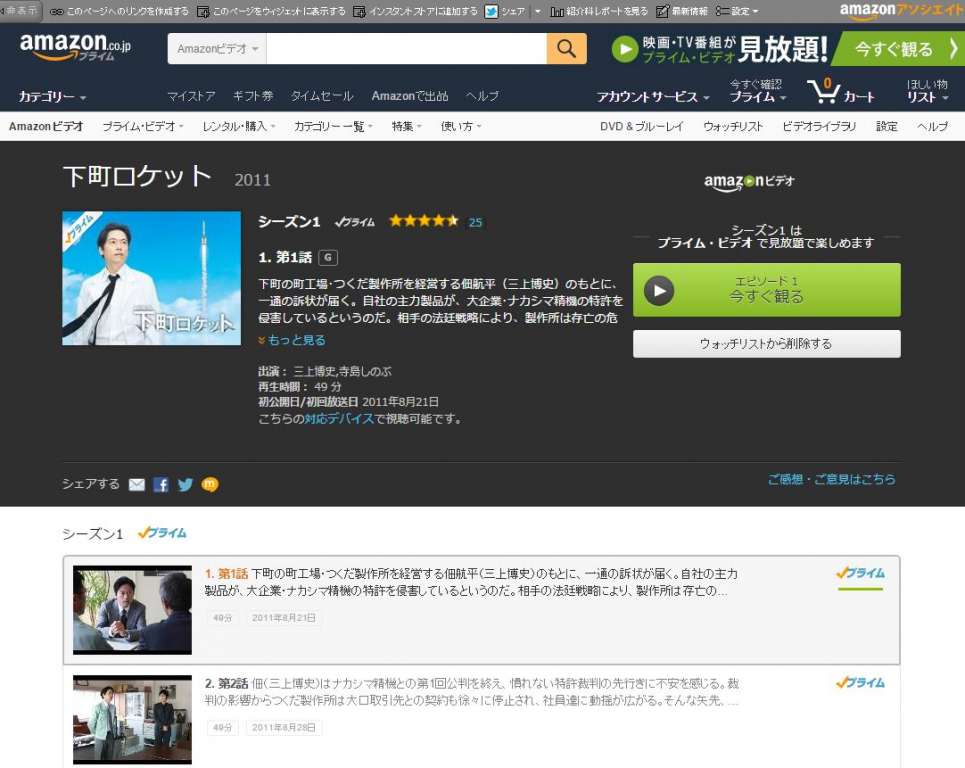Open the Amazon.co.jp Prime logo
The height and width of the screenshot is (768, 965).
(x=75, y=47)
